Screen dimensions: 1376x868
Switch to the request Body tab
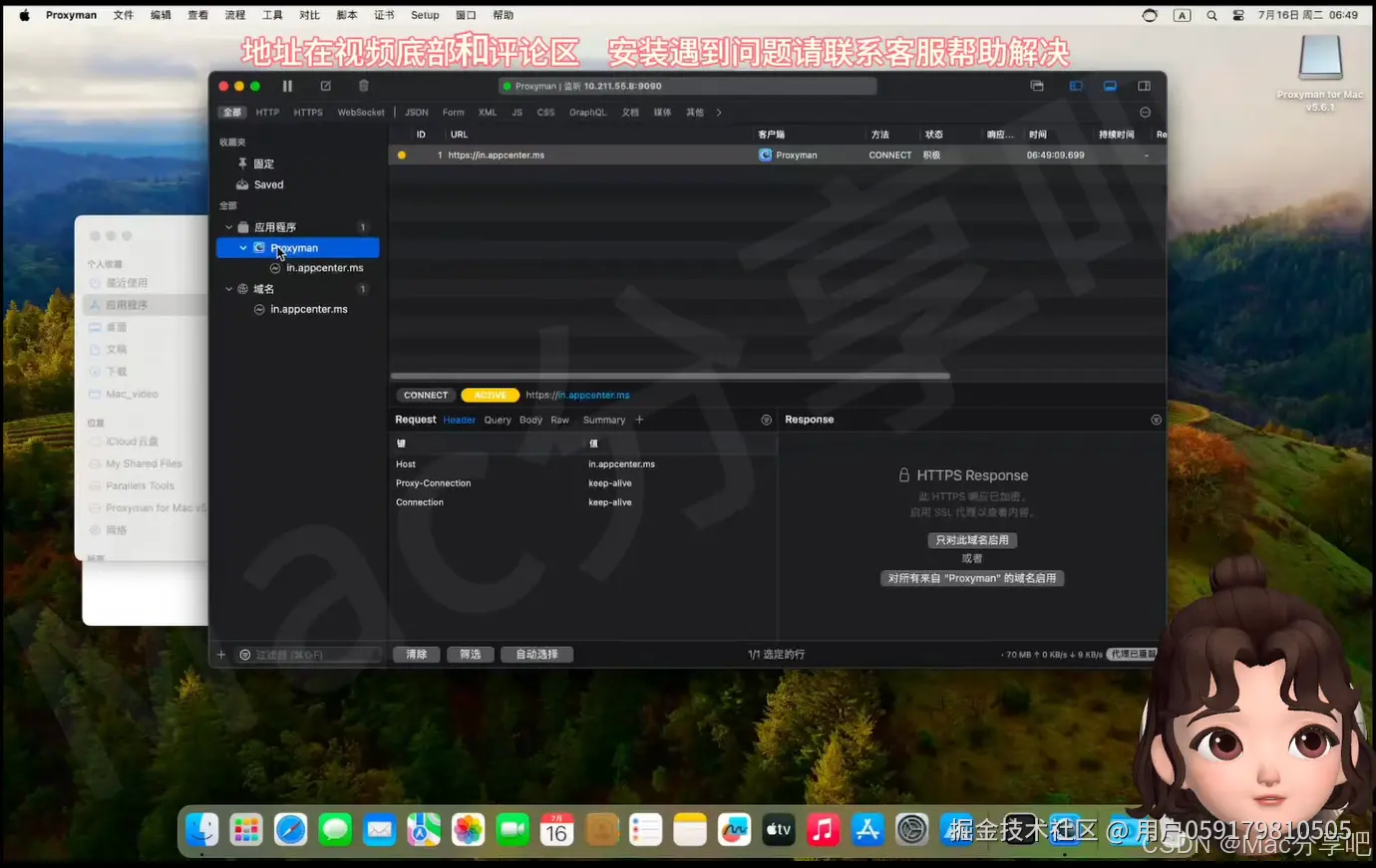click(x=530, y=421)
